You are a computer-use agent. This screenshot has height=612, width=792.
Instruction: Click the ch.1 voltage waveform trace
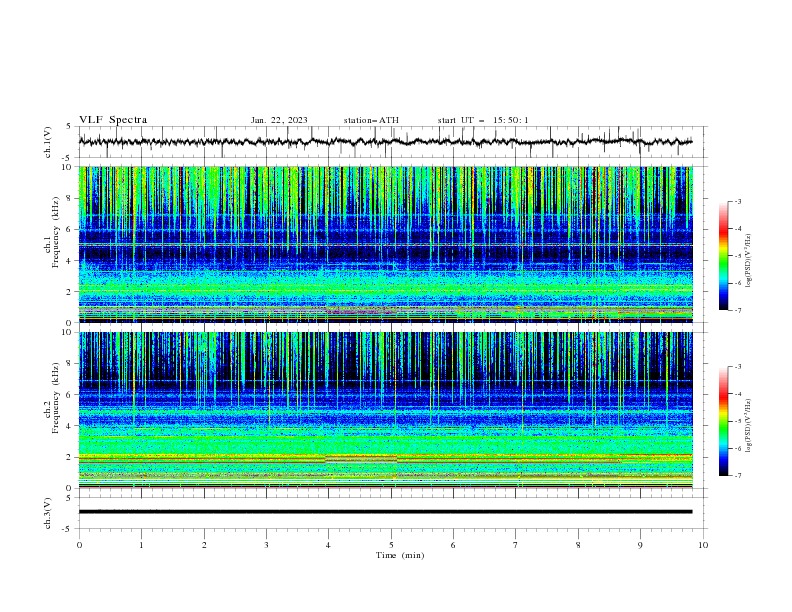pos(385,142)
